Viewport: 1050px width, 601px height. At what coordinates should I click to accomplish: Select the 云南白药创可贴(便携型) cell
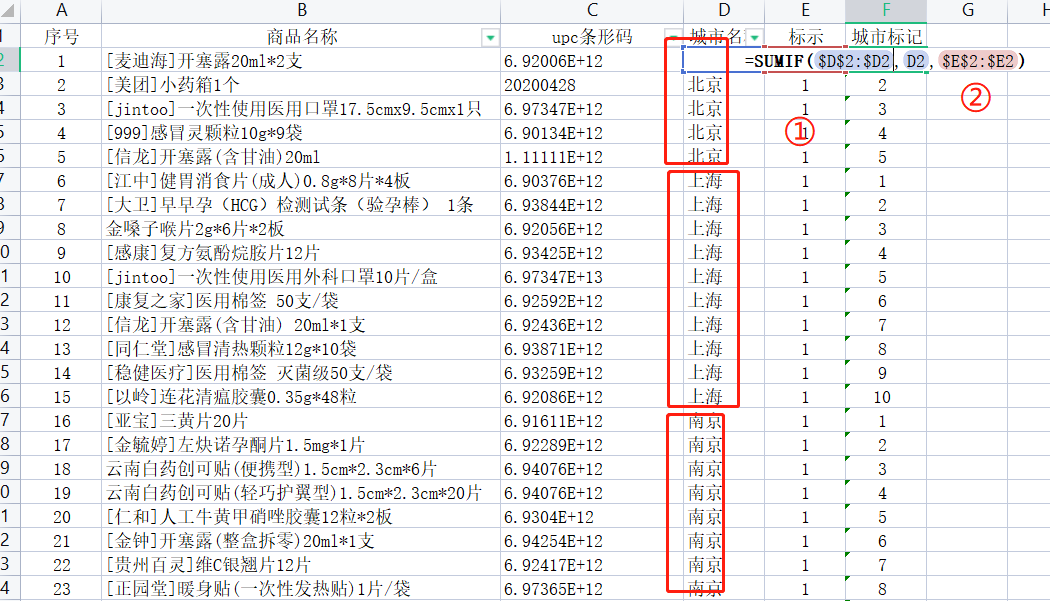coord(301,470)
